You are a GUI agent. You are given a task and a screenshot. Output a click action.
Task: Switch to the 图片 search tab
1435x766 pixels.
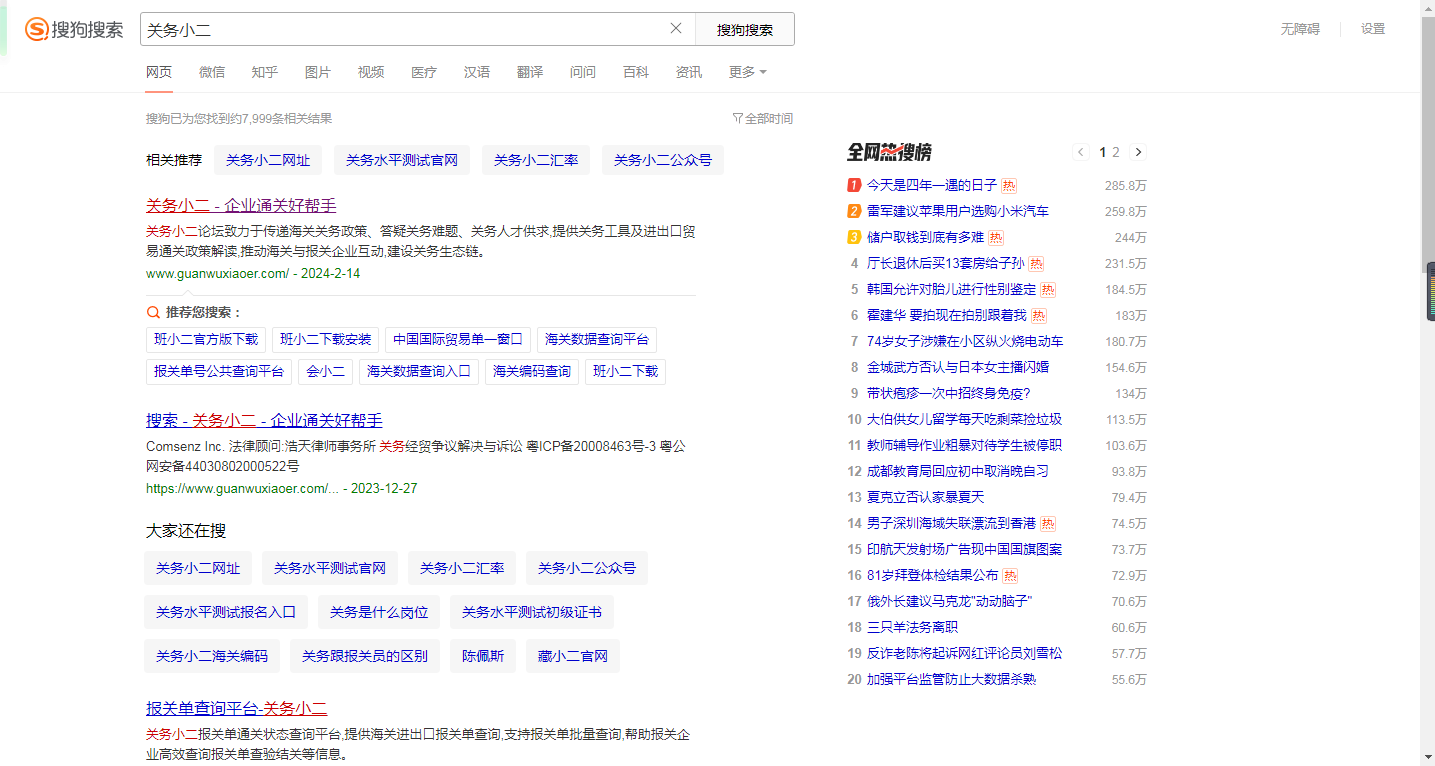point(318,72)
